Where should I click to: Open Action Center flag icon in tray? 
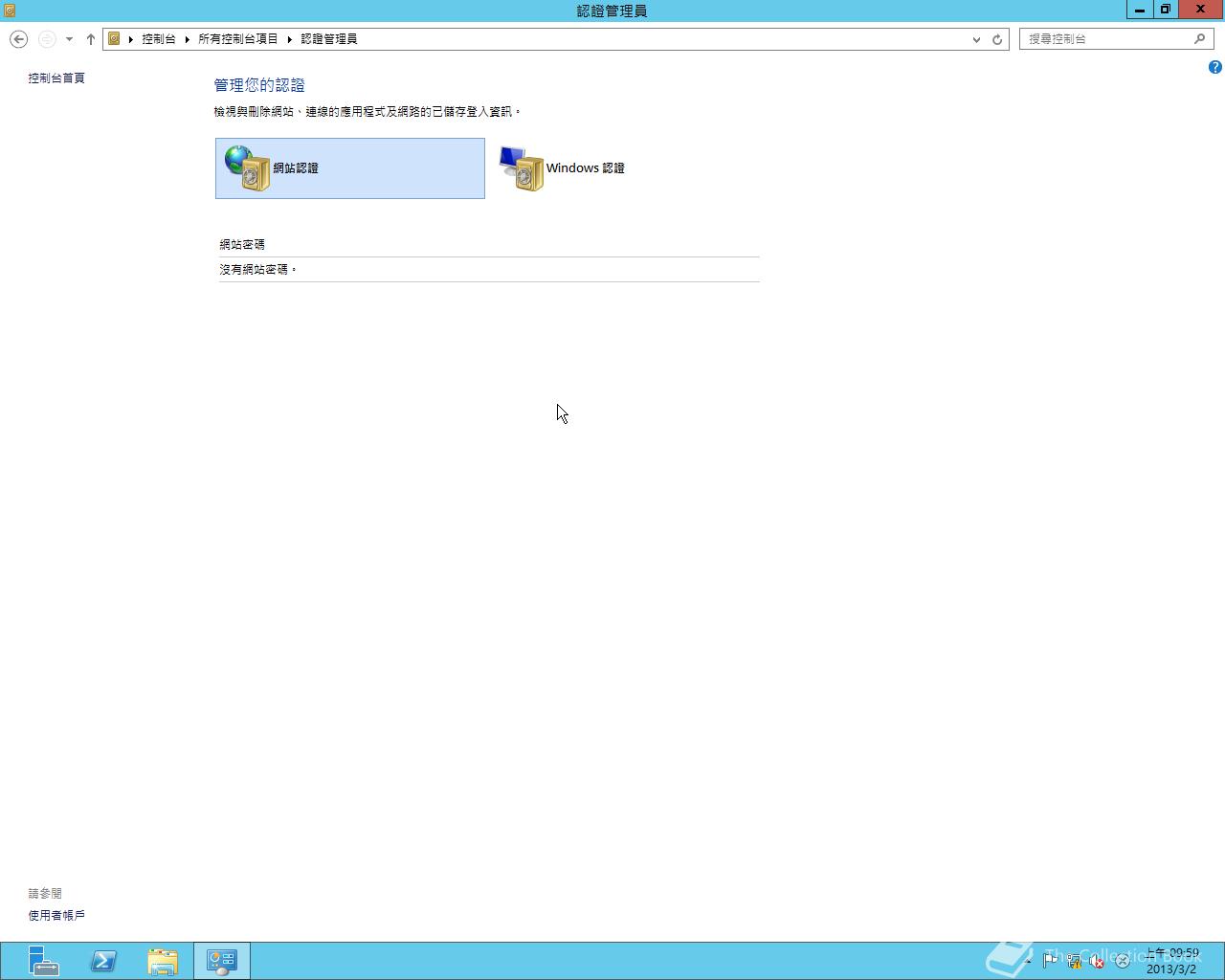pyautogui.click(x=1051, y=961)
